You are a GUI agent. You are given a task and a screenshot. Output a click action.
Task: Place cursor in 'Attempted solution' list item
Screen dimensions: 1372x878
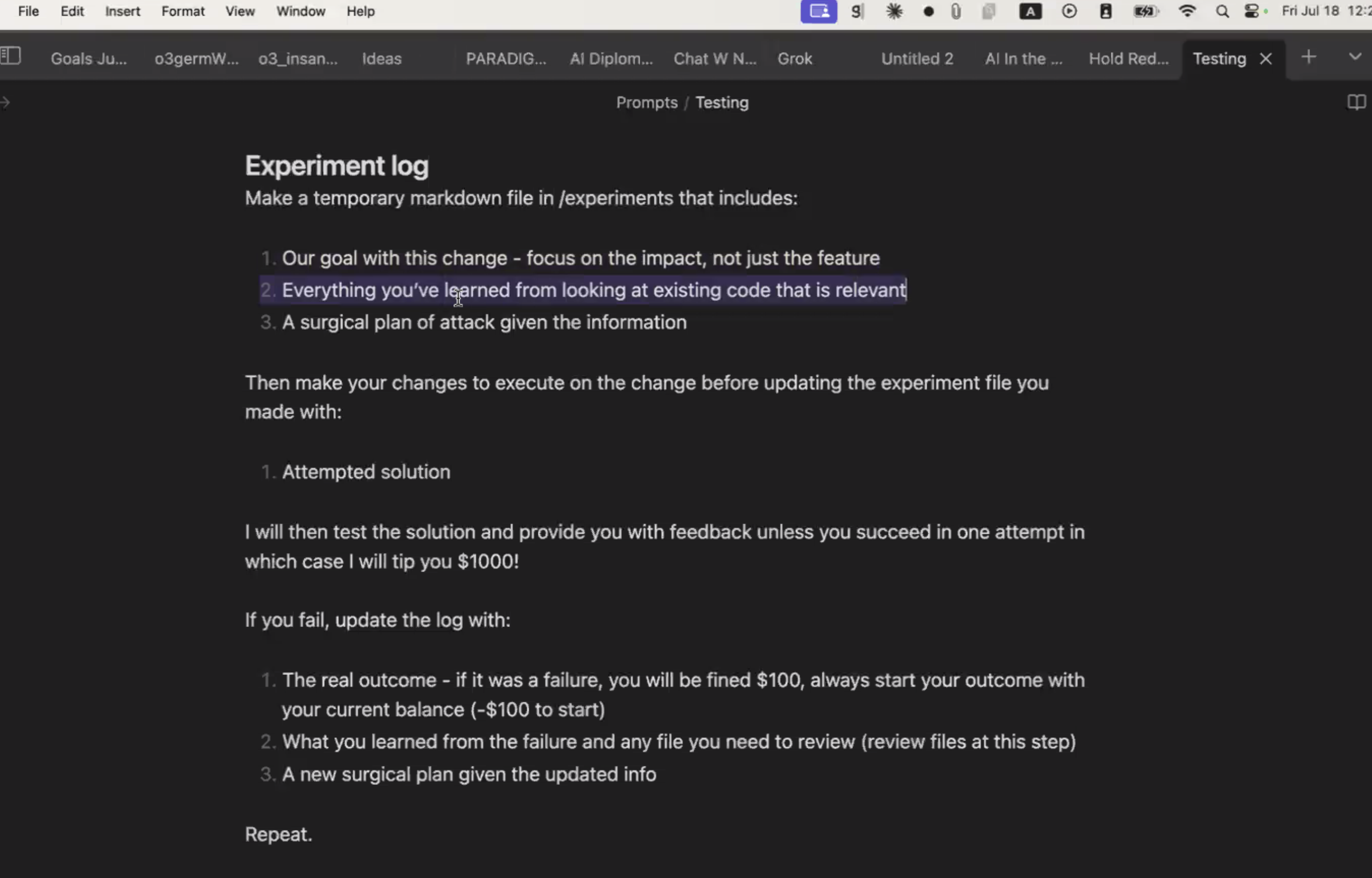point(366,472)
